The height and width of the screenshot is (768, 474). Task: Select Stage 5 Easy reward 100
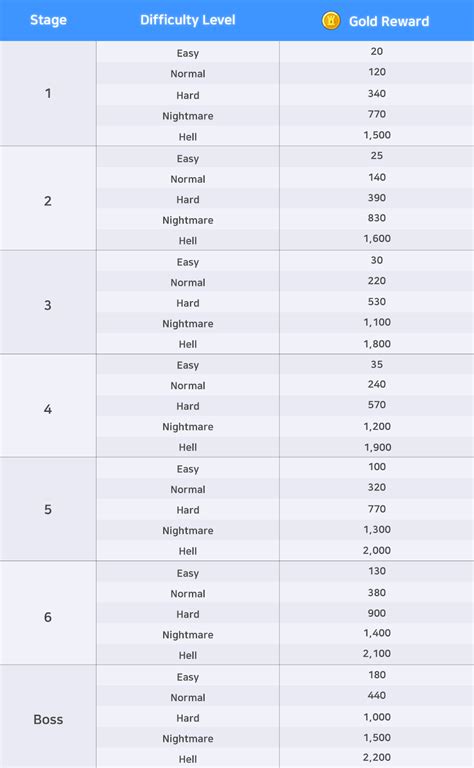(x=377, y=467)
